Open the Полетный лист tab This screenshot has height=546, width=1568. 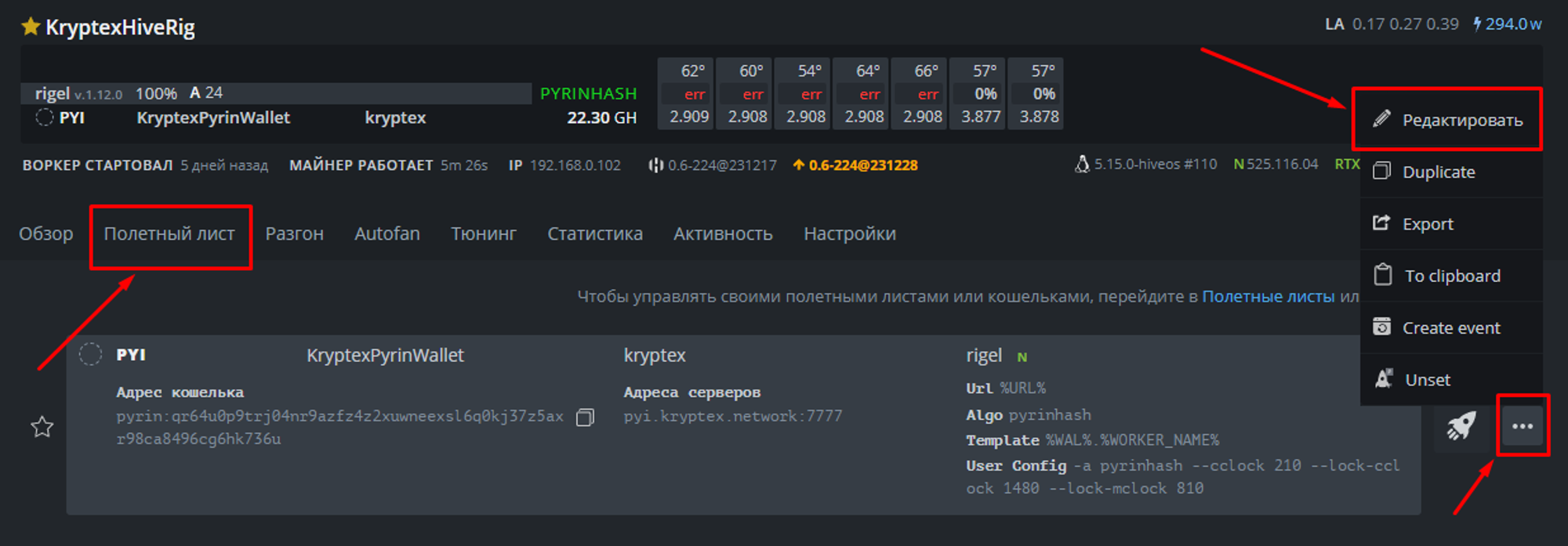[169, 233]
